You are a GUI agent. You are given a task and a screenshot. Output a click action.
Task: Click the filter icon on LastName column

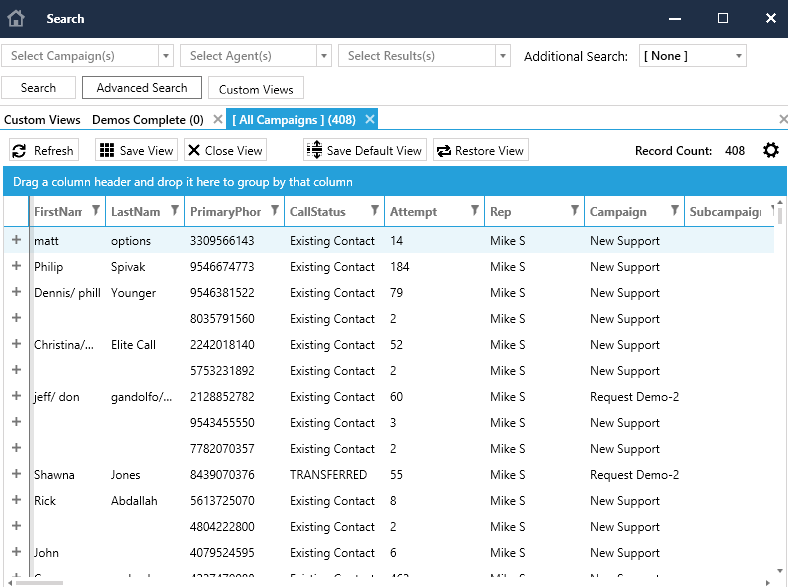[x=175, y=211]
